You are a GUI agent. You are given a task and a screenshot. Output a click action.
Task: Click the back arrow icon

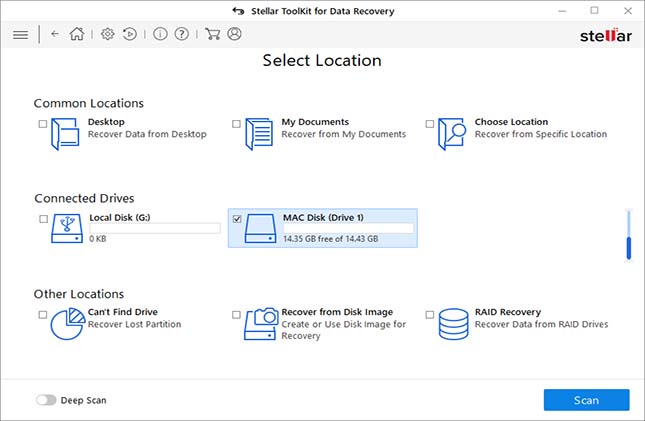coord(55,34)
